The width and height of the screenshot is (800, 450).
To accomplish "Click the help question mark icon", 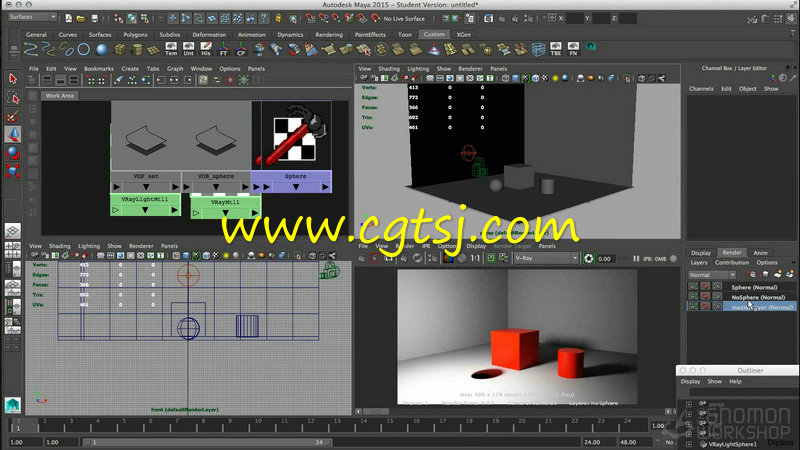I will [x=264, y=18].
